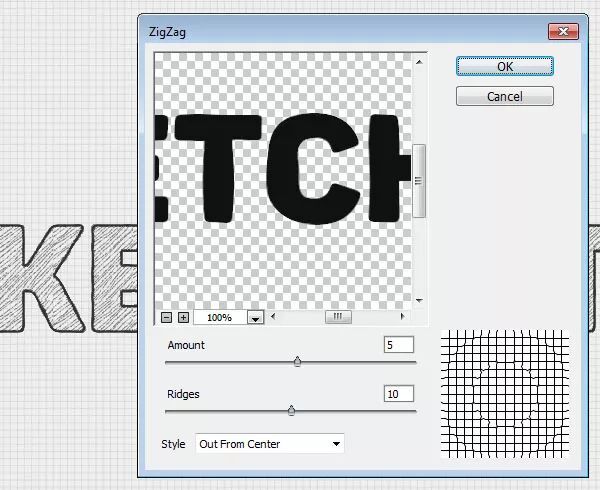Click the distortion grid preview thumbnail
The width and height of the screenshot is (600, 490).
coord(504,395)
